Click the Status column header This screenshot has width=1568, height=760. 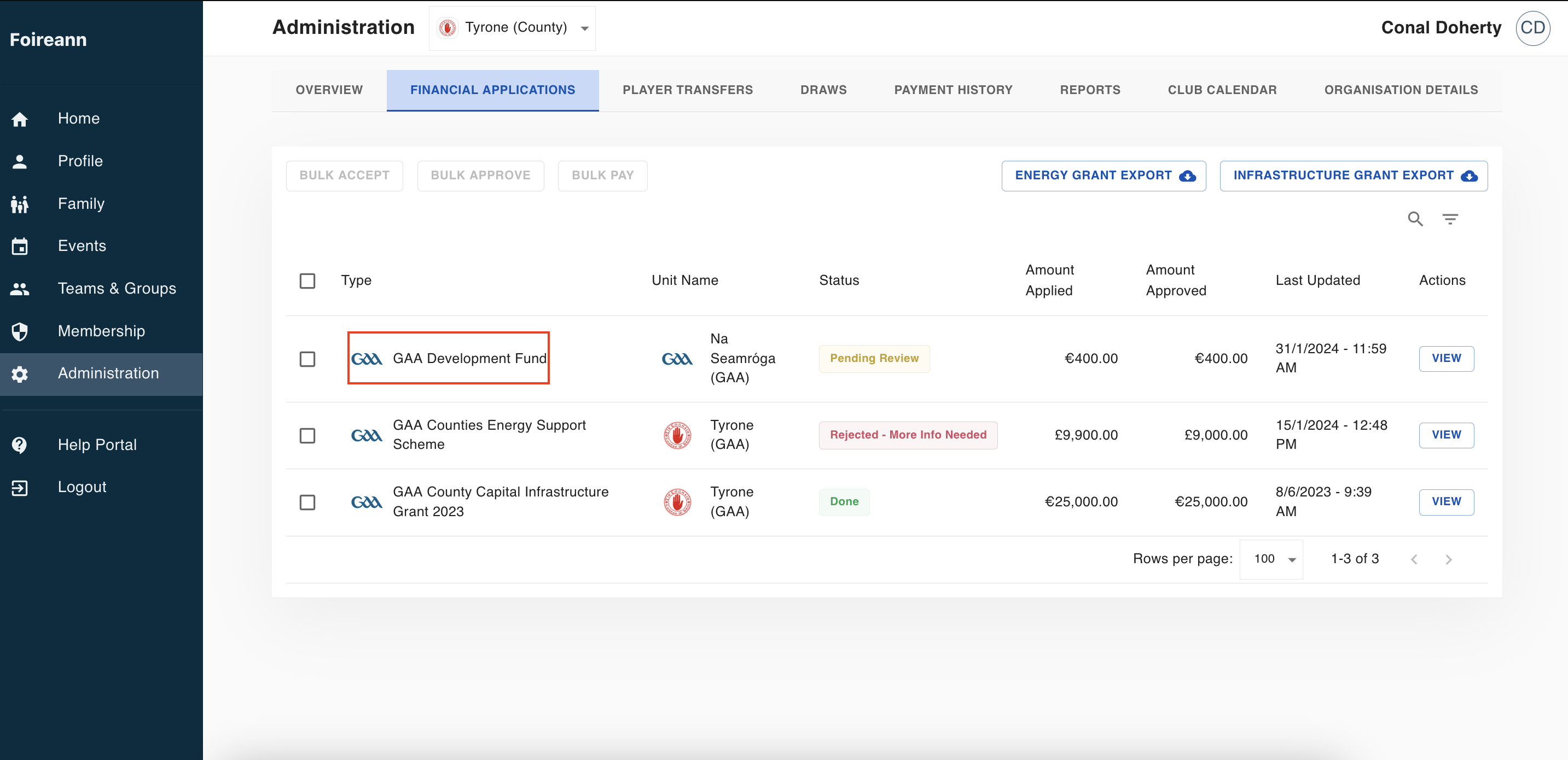coord(839,280)
